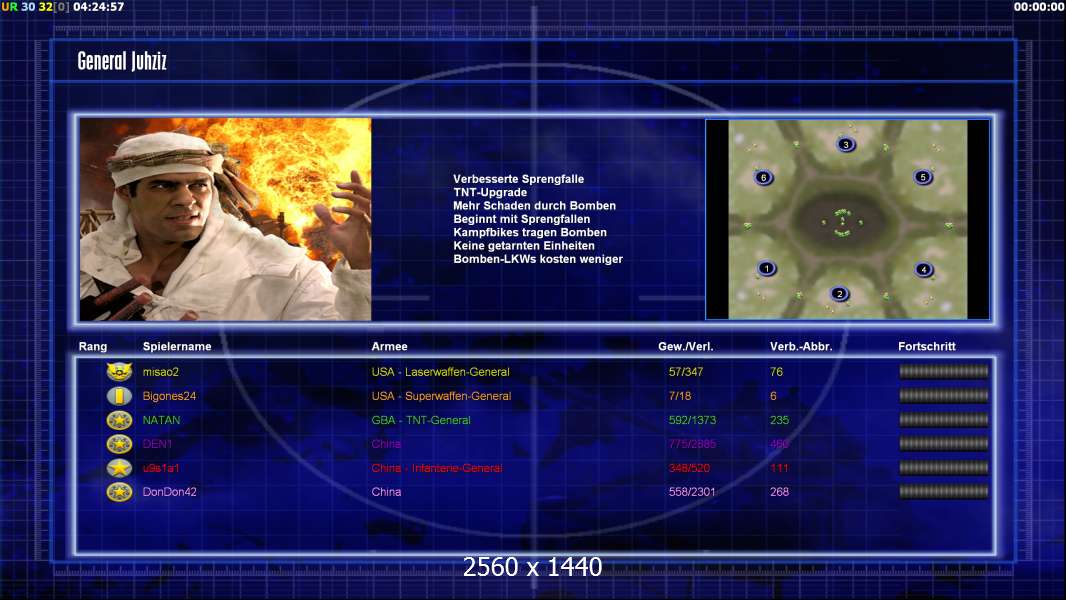Click NATAN's loading progress bar
This screenshot has height=600, width=1066.
[944, 419]
